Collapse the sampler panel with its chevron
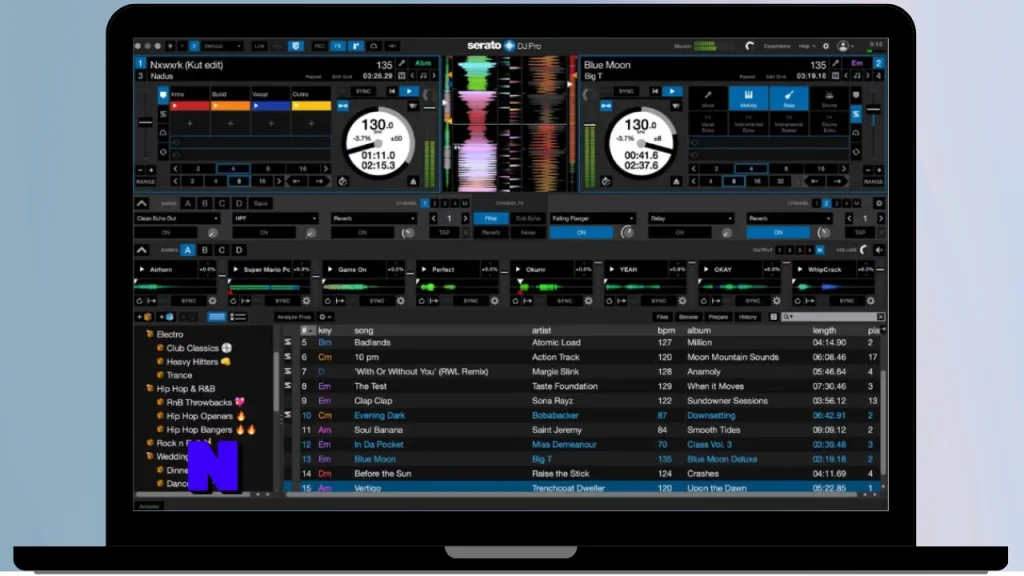This screenshot has width=1024, height=576. coord(142,250)
